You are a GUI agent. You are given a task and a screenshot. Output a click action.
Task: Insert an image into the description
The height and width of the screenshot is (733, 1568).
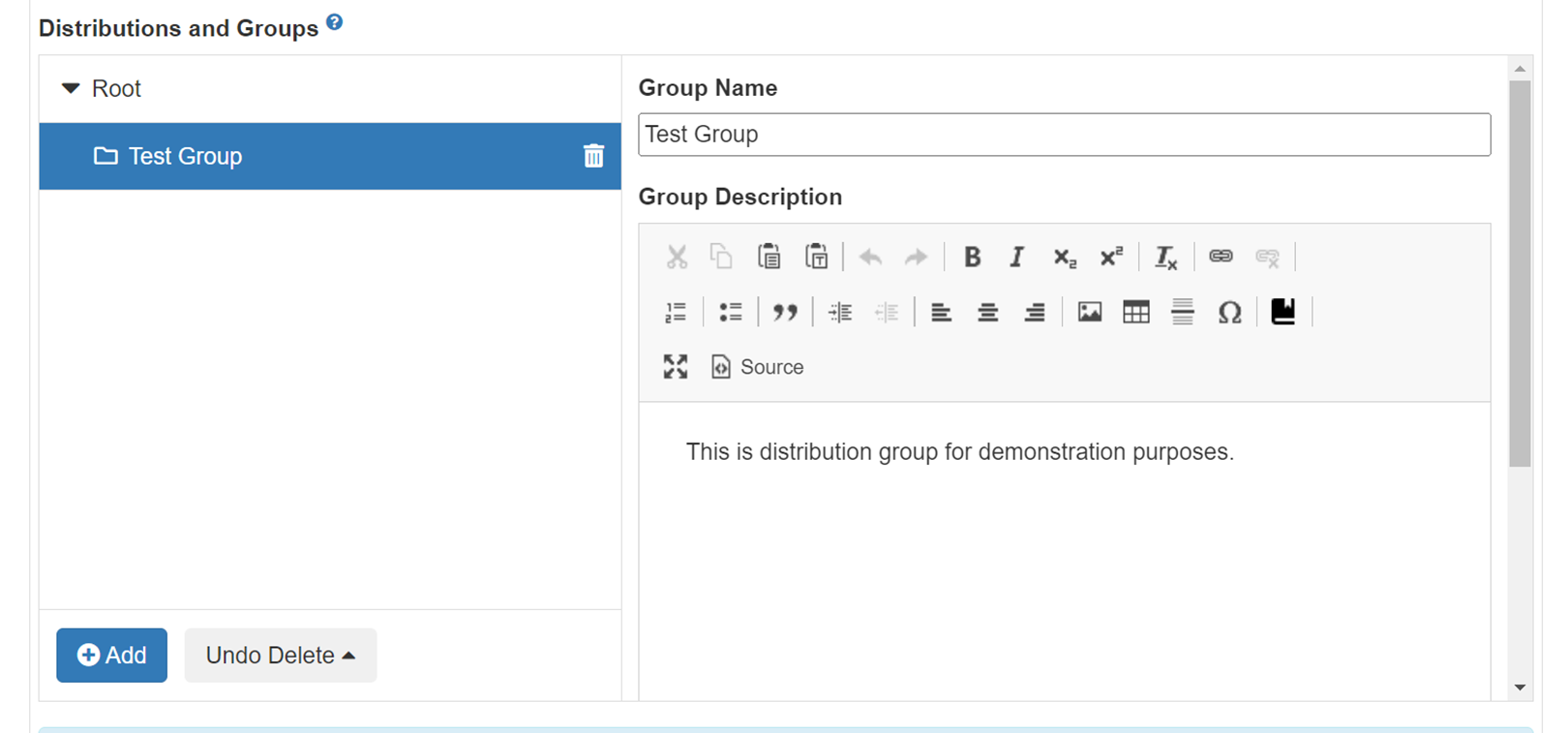coord(1089,312)
